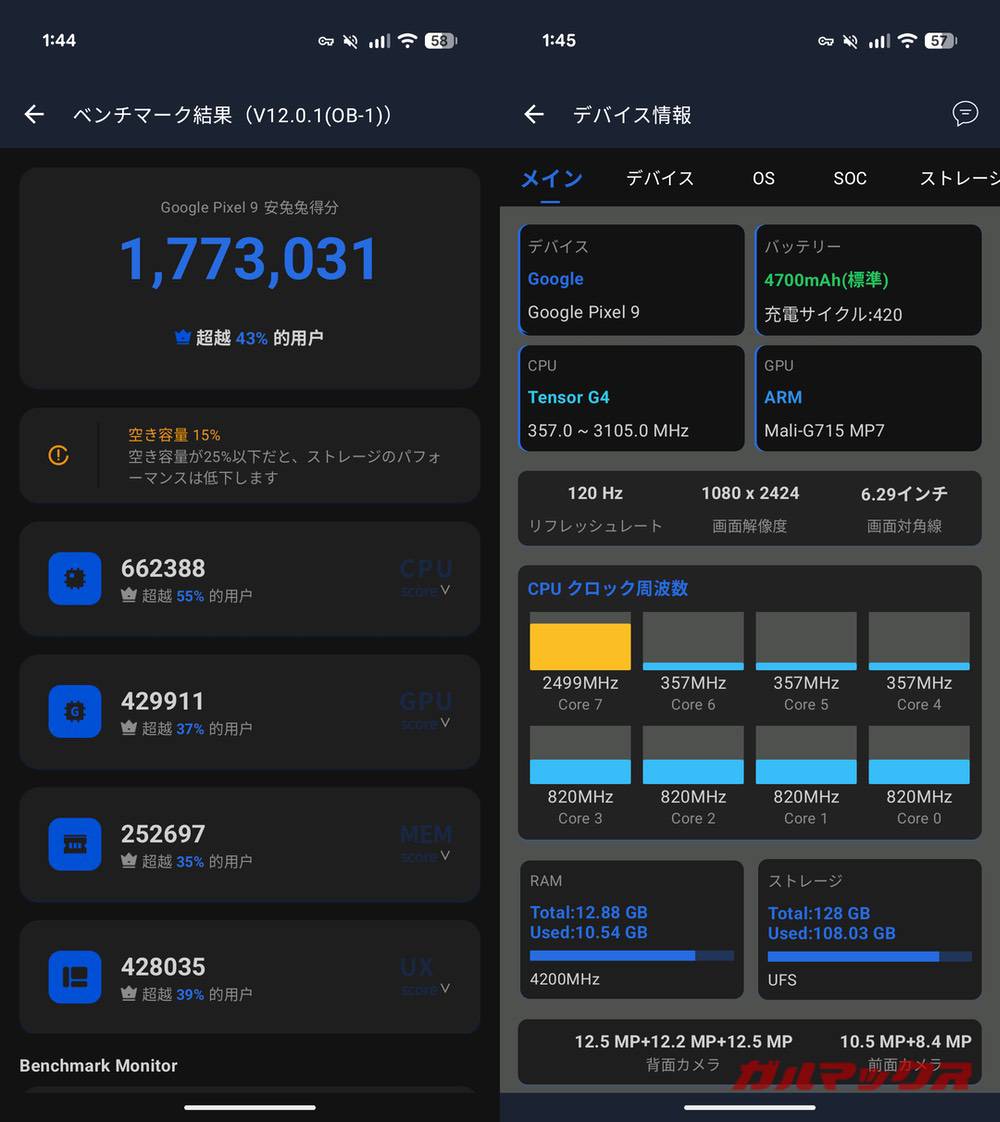
Task: Expand the GPU score 429911 details
Action: click(445, 723)
